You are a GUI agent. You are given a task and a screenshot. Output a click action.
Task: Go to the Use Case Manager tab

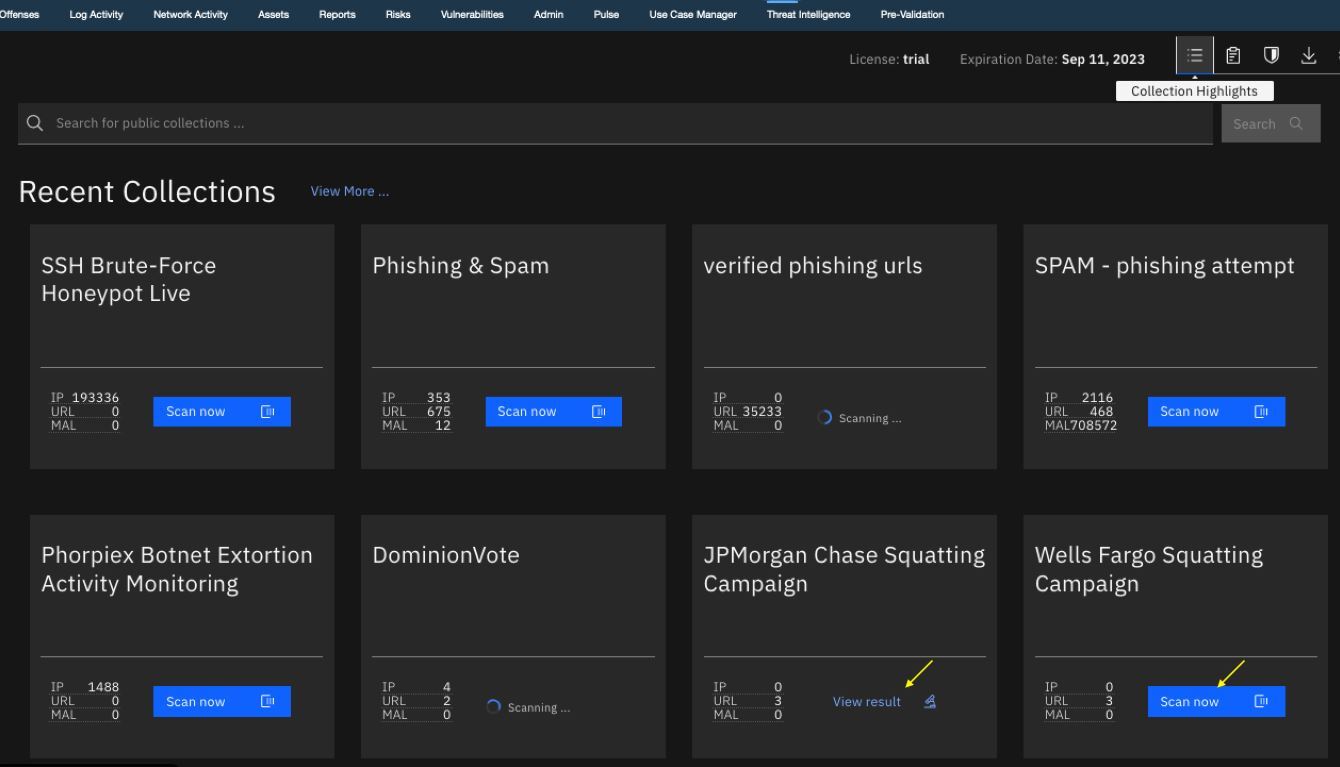click(x=692, y=15)
